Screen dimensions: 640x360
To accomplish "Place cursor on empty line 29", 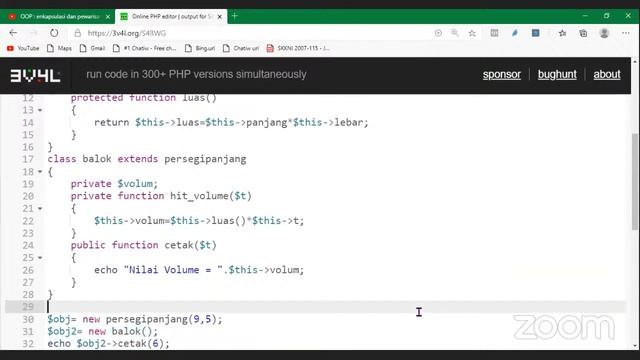I will pos(335,307).
